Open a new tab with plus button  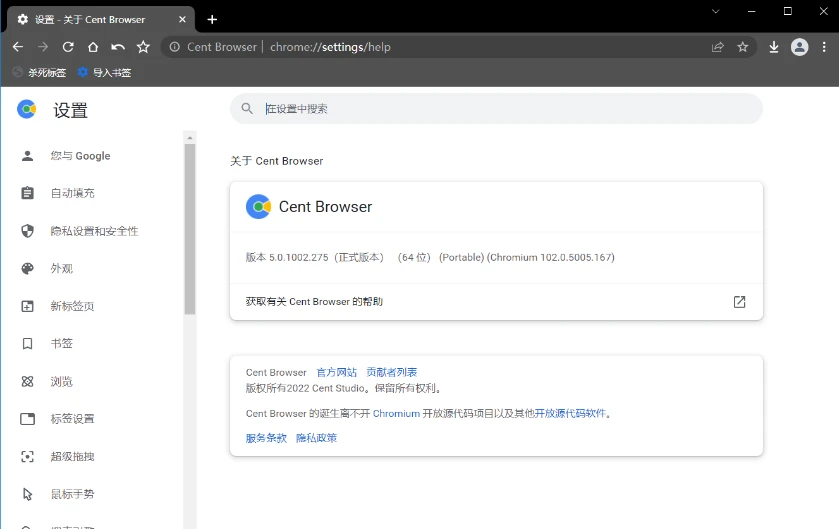click(x=212, y=19)
